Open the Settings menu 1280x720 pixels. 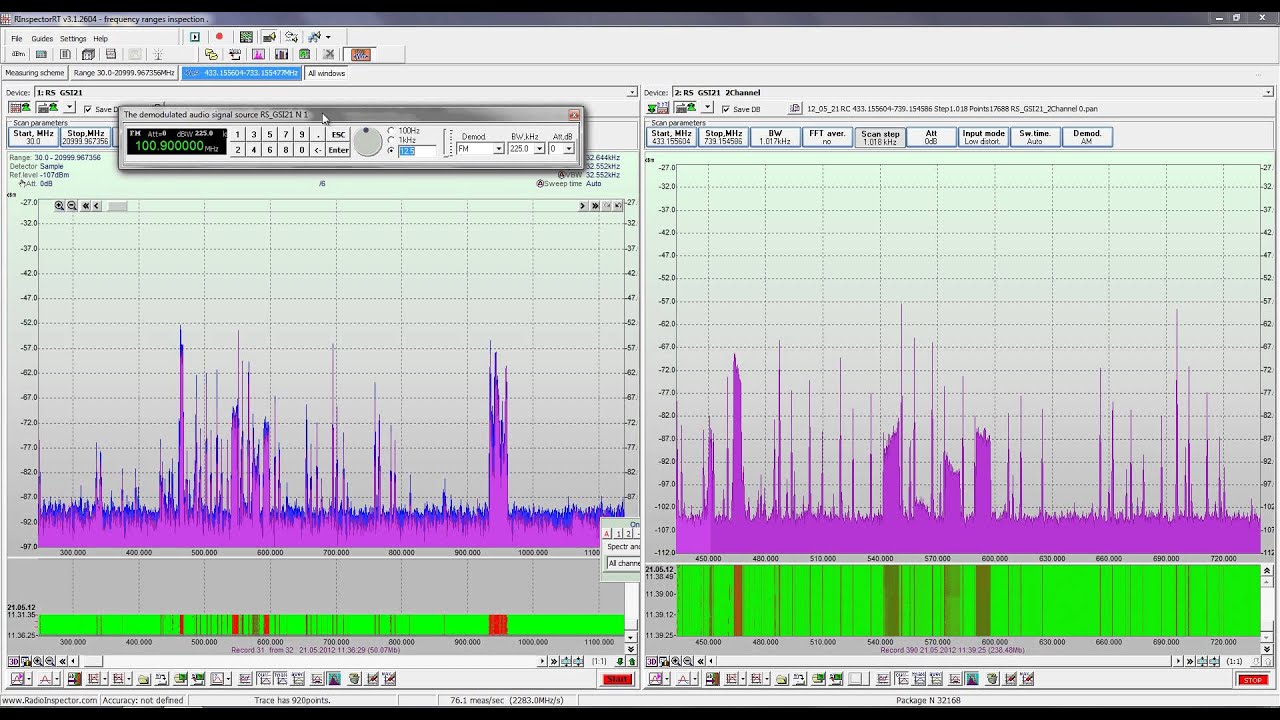click(x=73, y=39)
